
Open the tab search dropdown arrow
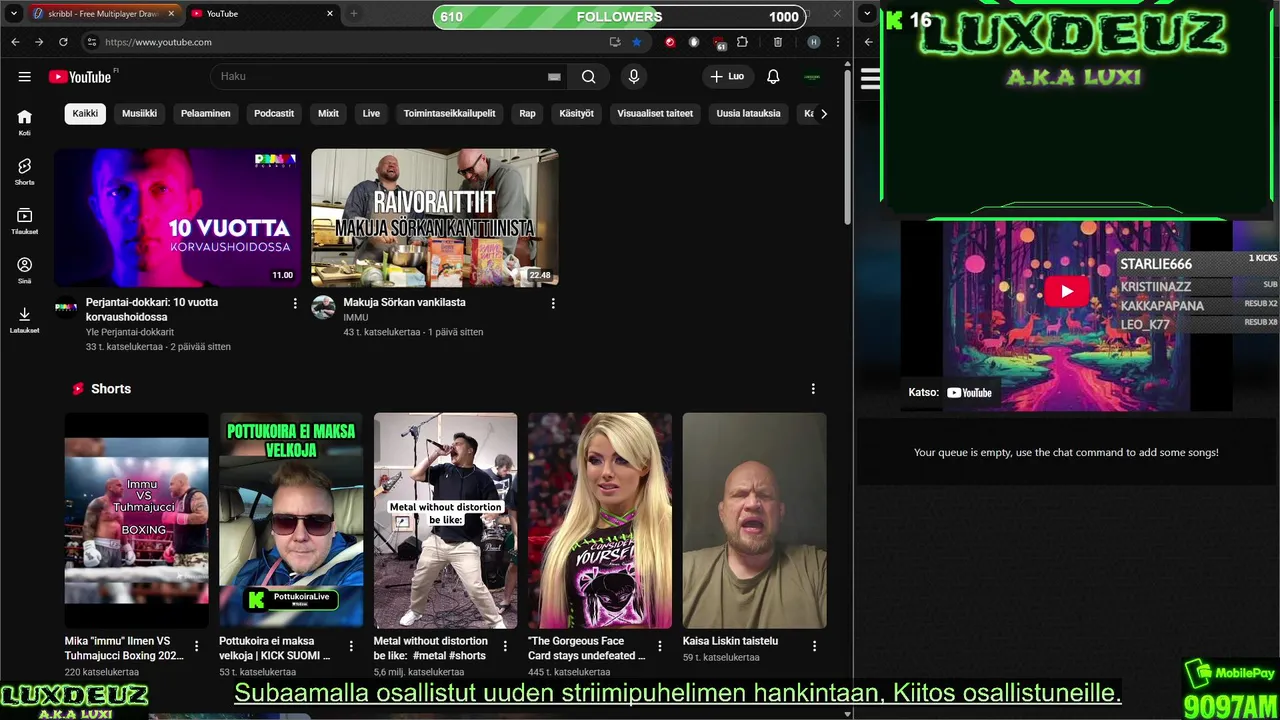click(x=14, y=14)
